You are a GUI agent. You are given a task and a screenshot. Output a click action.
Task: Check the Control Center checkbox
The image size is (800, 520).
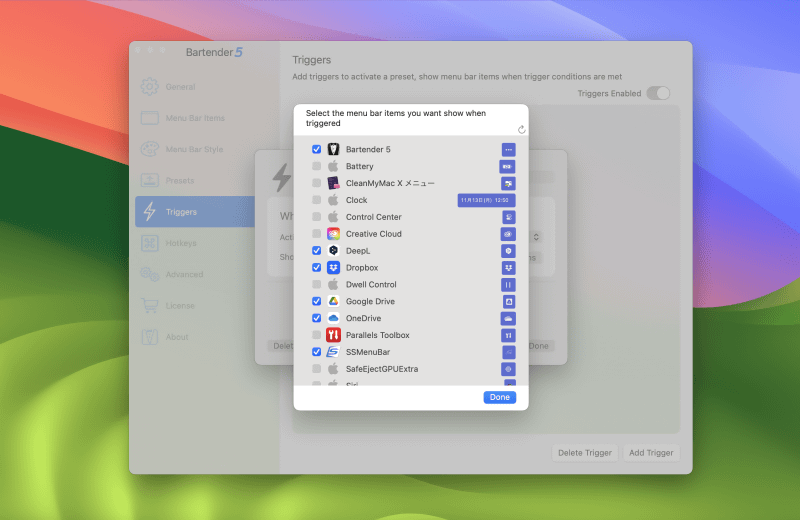pyautogui.click(x=316, y=216)
